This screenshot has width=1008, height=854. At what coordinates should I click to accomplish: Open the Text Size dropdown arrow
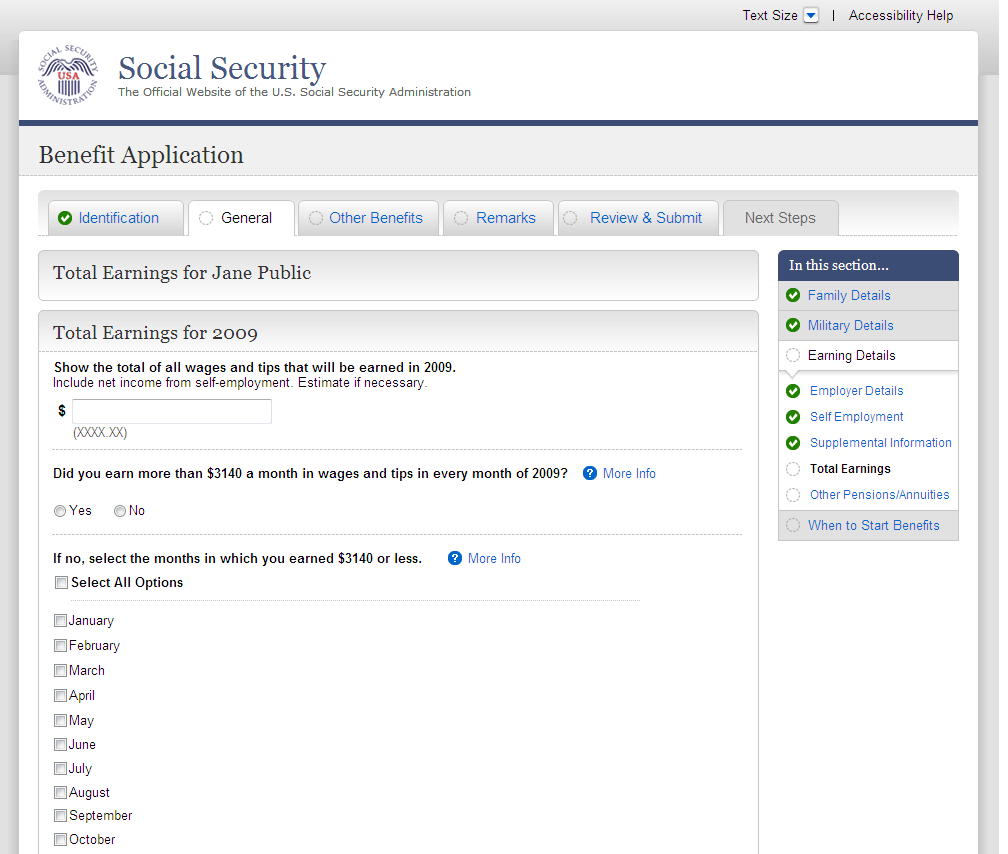[810, 15]
